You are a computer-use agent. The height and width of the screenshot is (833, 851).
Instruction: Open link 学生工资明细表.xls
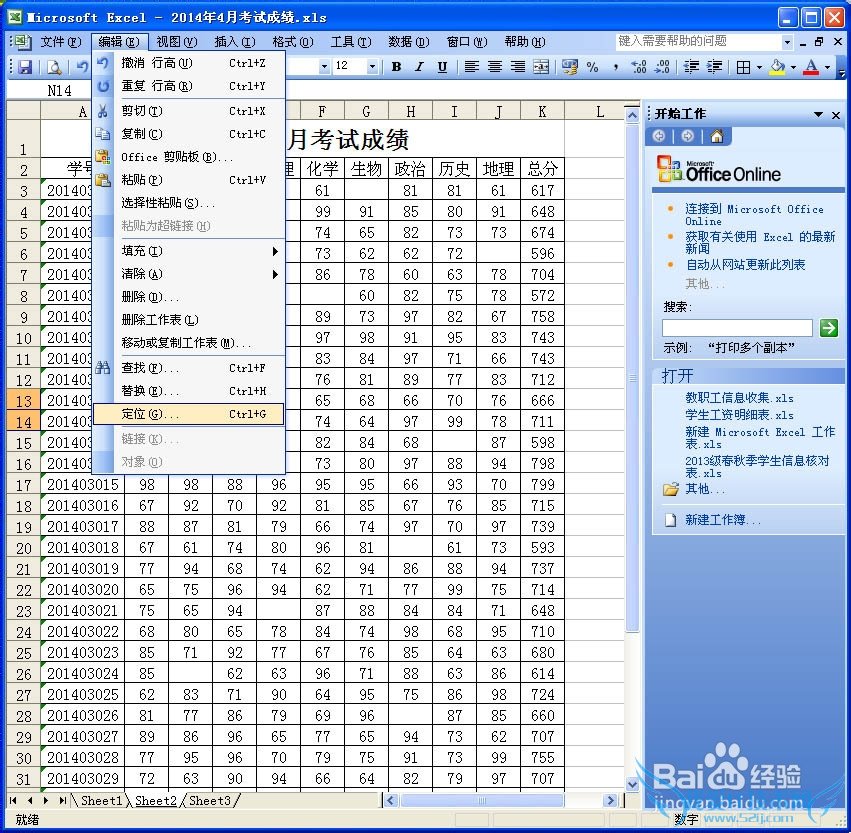click(739, 415)
